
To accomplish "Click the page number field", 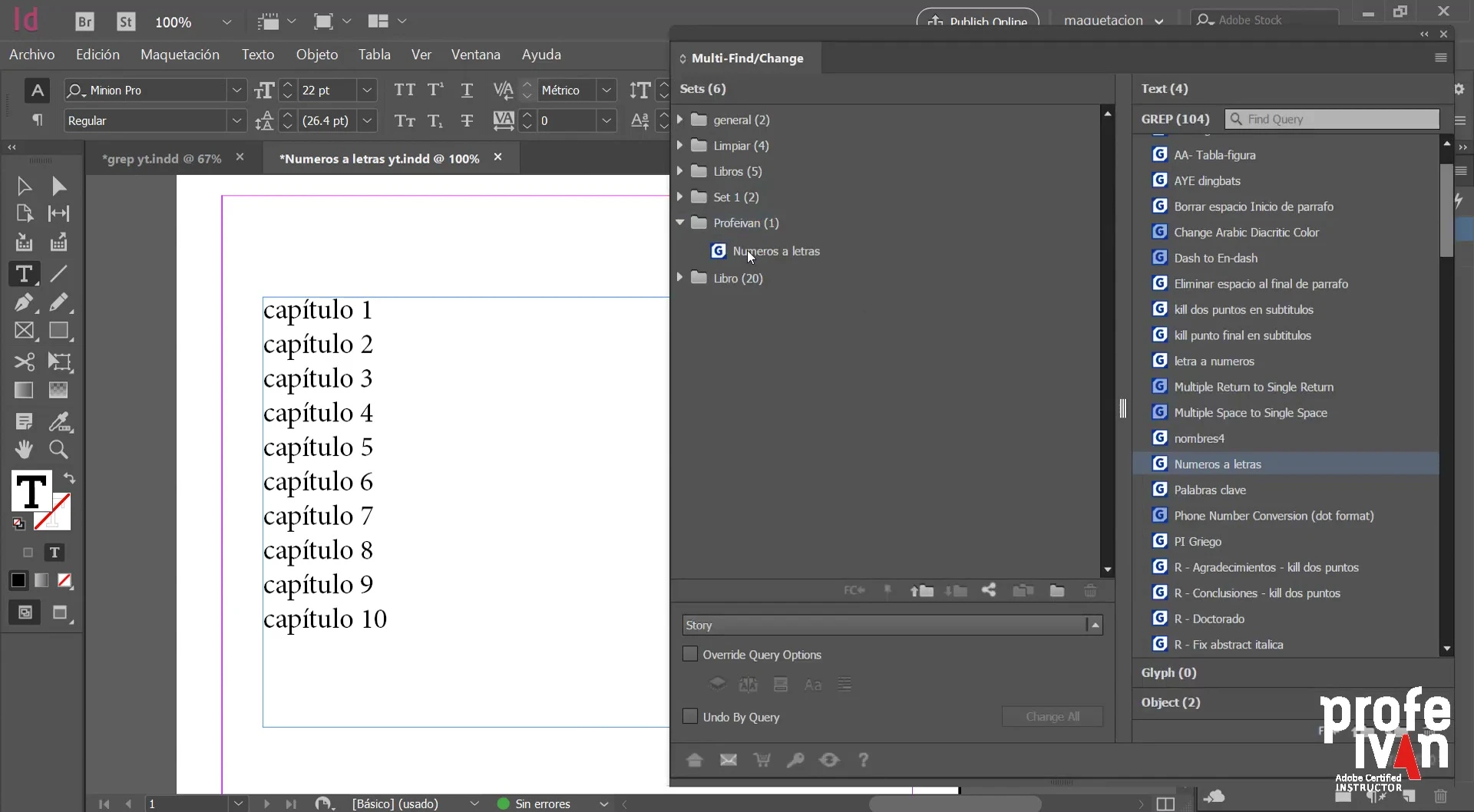I will pos(187,804).
